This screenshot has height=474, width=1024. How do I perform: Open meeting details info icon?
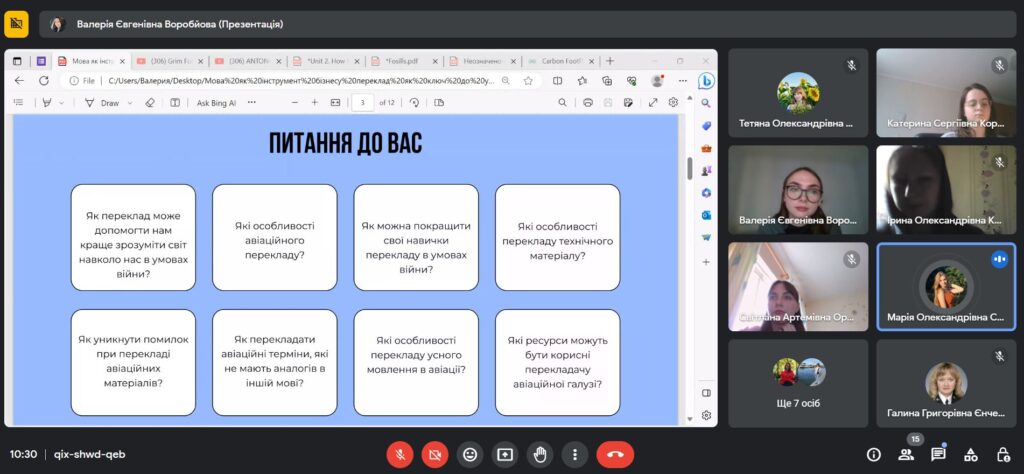[x=873, y=454]
